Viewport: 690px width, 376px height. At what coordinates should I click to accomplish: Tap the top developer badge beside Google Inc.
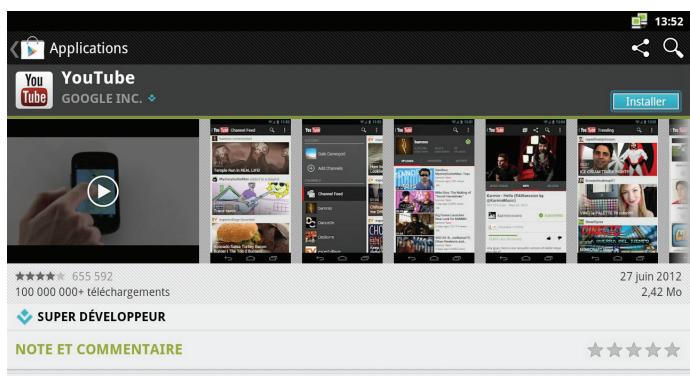click(x=152, y=98)
